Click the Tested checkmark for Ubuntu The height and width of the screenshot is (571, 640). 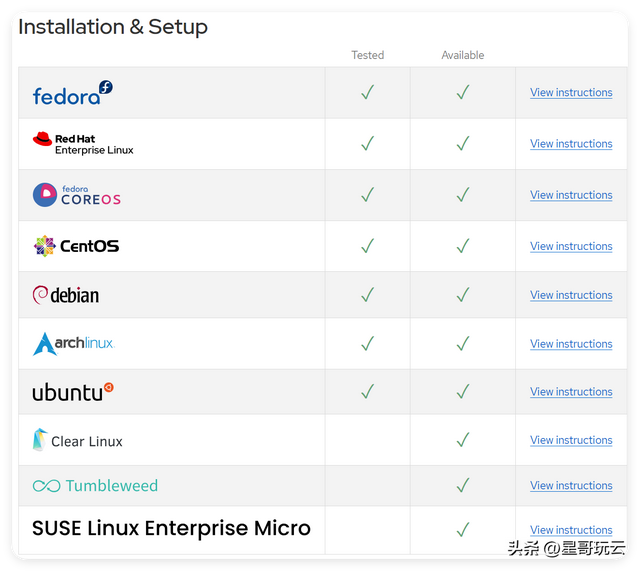(368, 391)
